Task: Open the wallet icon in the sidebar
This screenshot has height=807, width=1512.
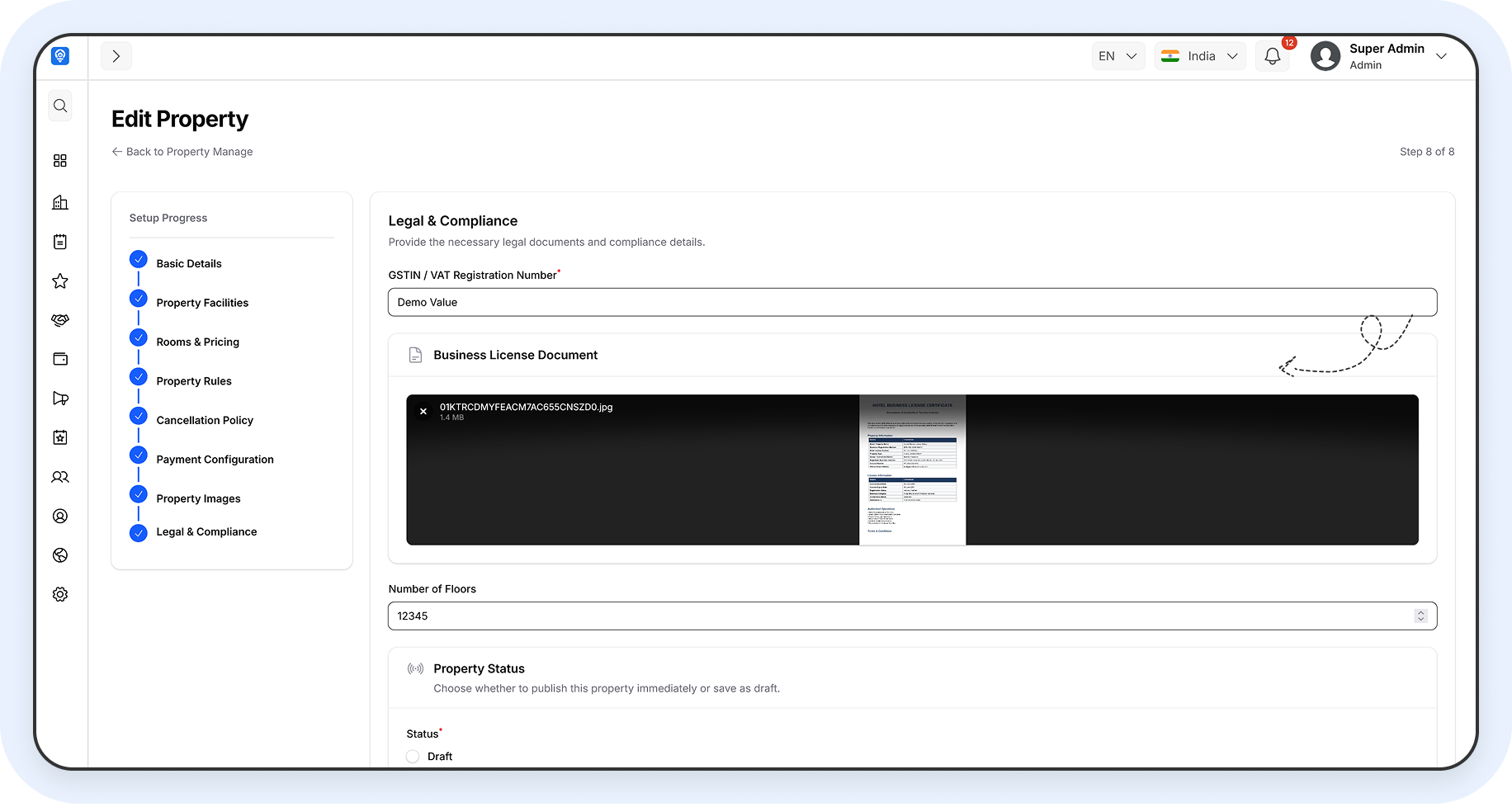Action: (x=60, y=359)
